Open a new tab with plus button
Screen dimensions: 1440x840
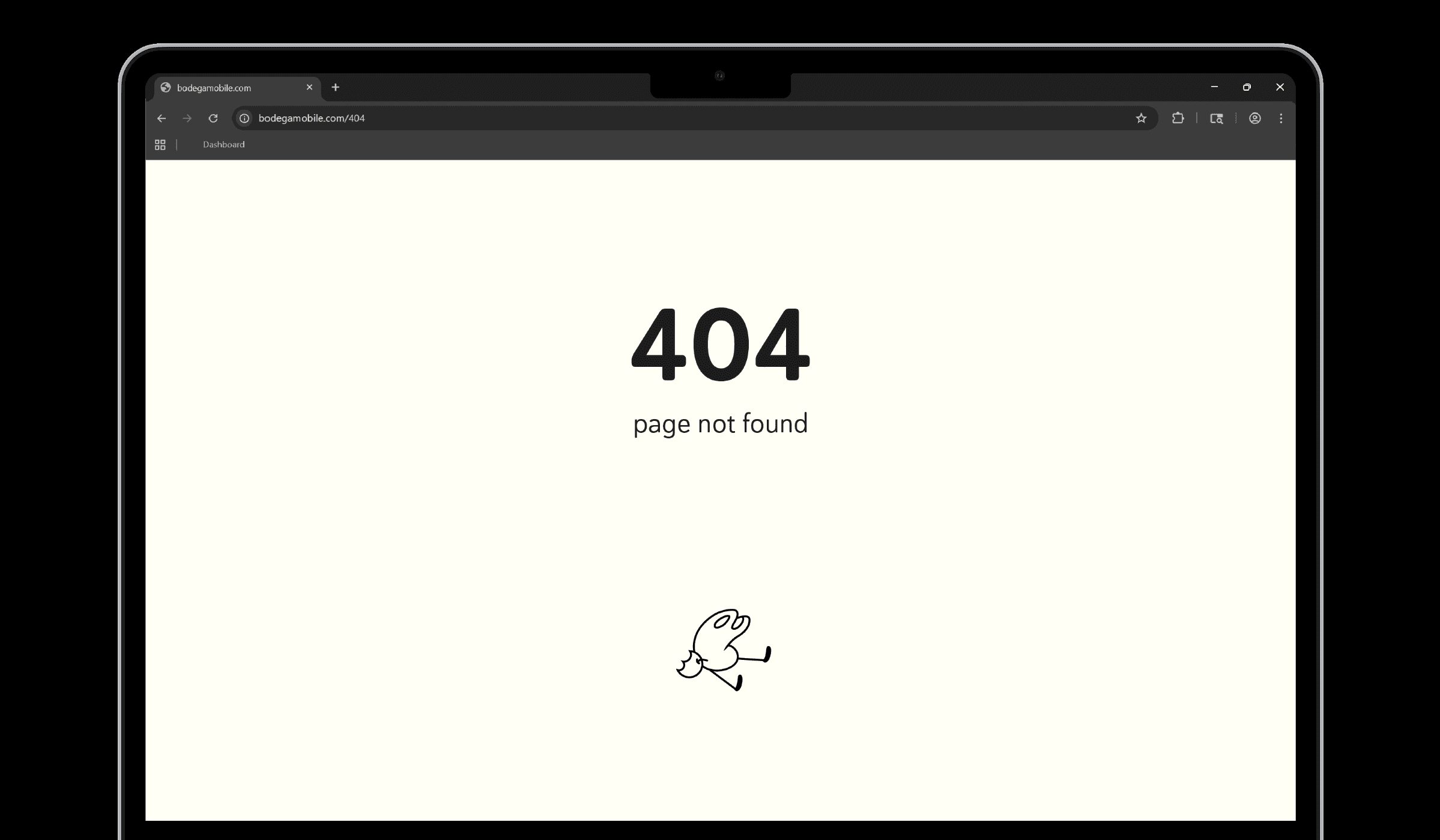point(336,87)
